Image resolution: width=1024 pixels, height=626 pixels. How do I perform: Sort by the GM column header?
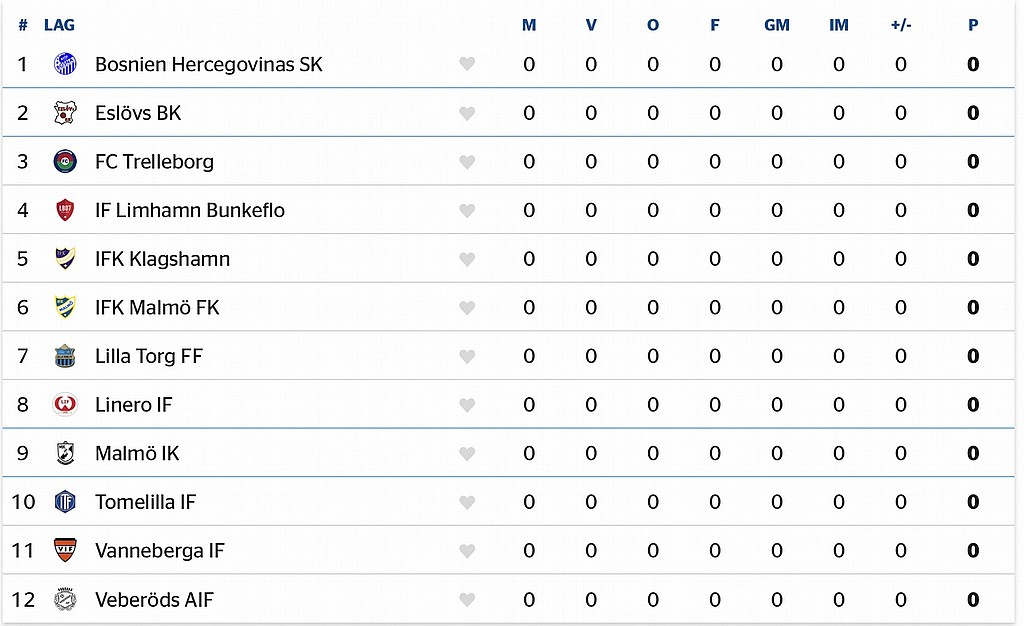coord(776,25)
